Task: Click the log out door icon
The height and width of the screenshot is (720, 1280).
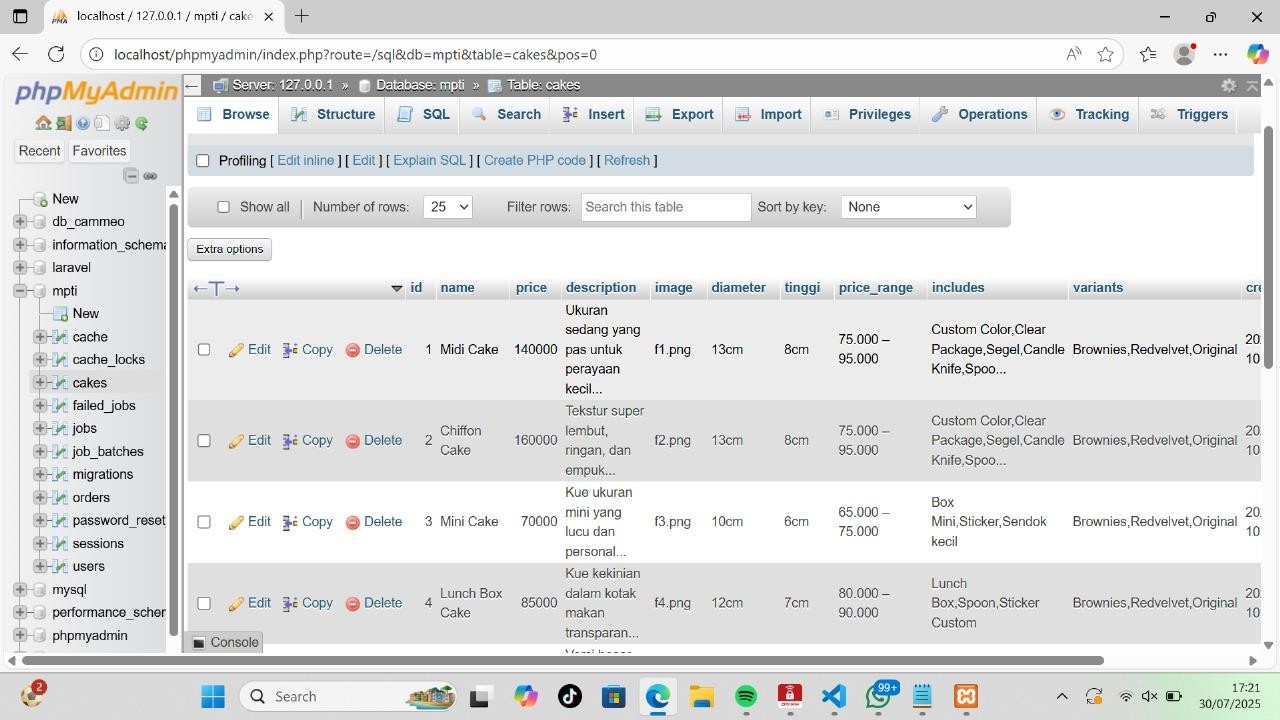Action: 63,123
